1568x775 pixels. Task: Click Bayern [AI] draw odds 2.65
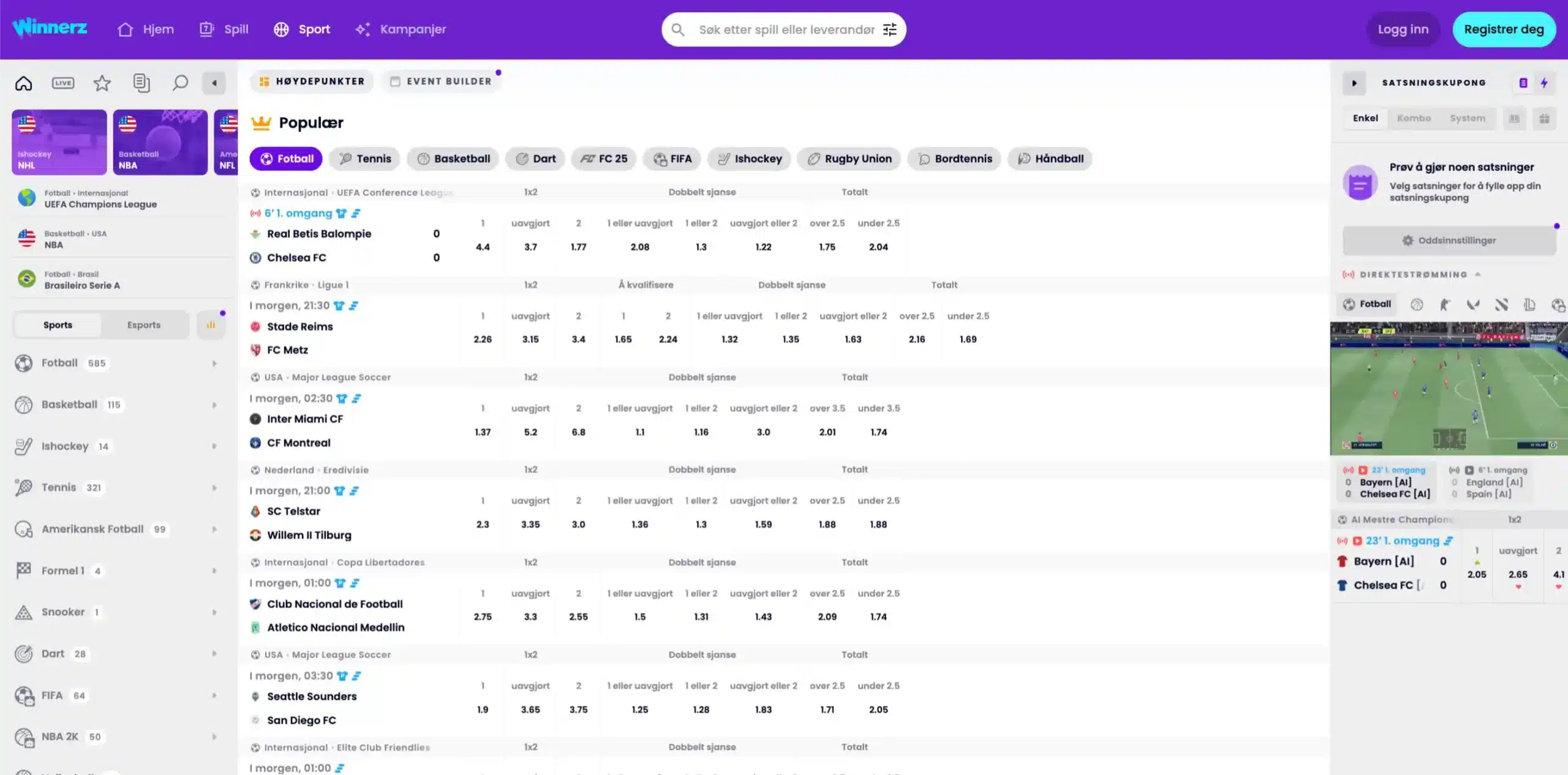(1517, 575)
